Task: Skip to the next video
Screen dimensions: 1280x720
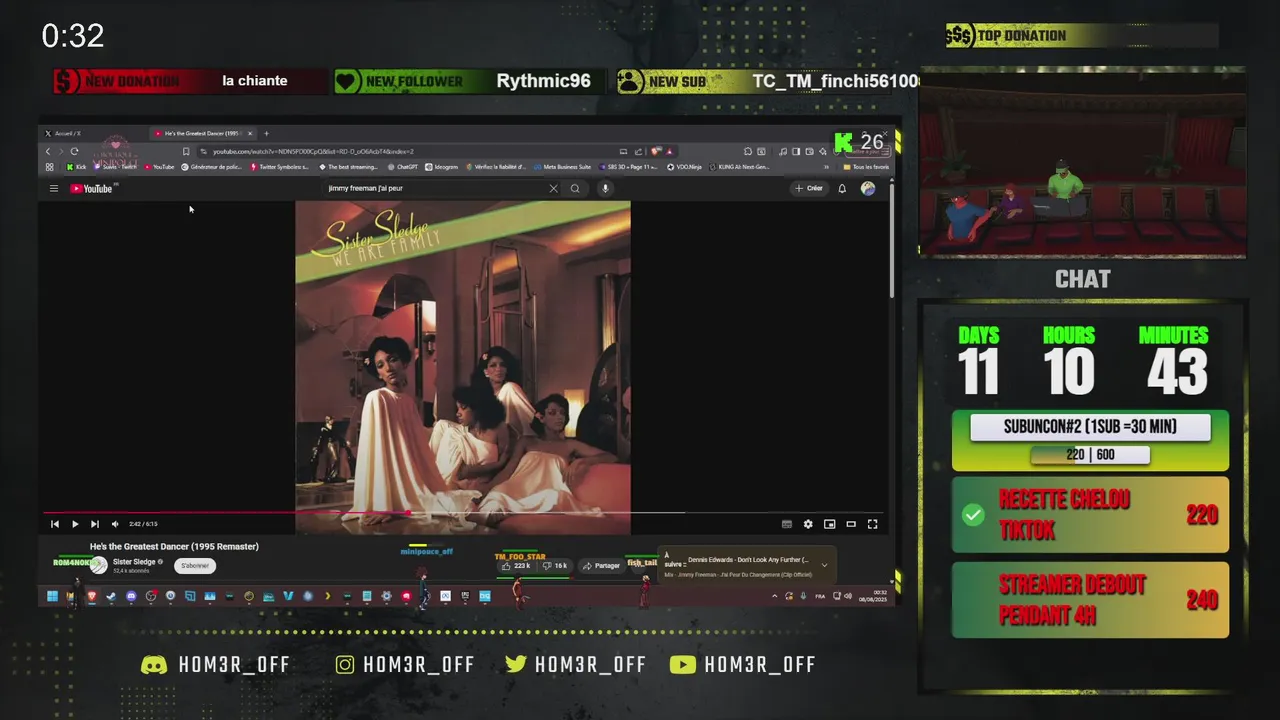Action: 95,524
